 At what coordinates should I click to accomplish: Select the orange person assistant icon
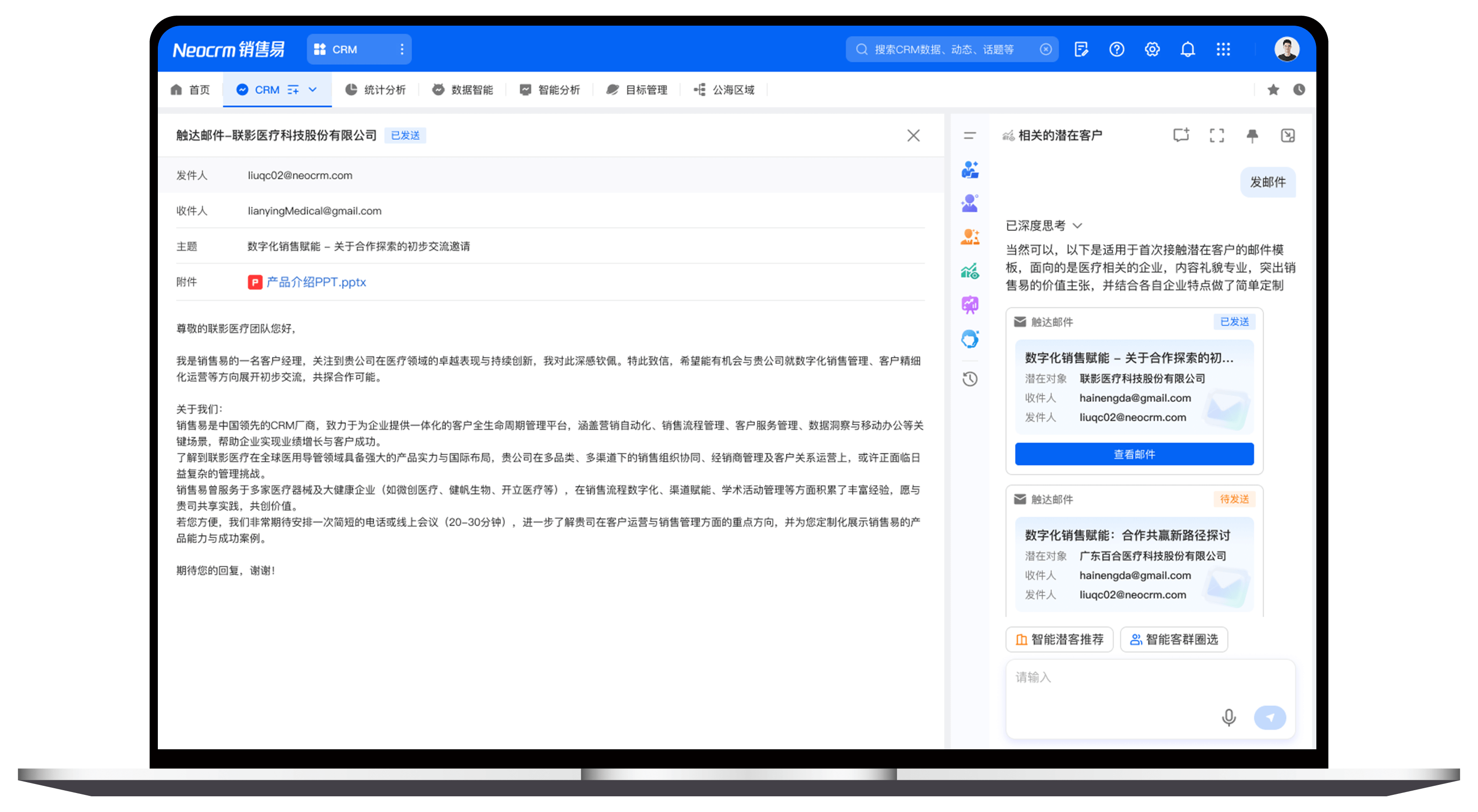pos(970,237)
